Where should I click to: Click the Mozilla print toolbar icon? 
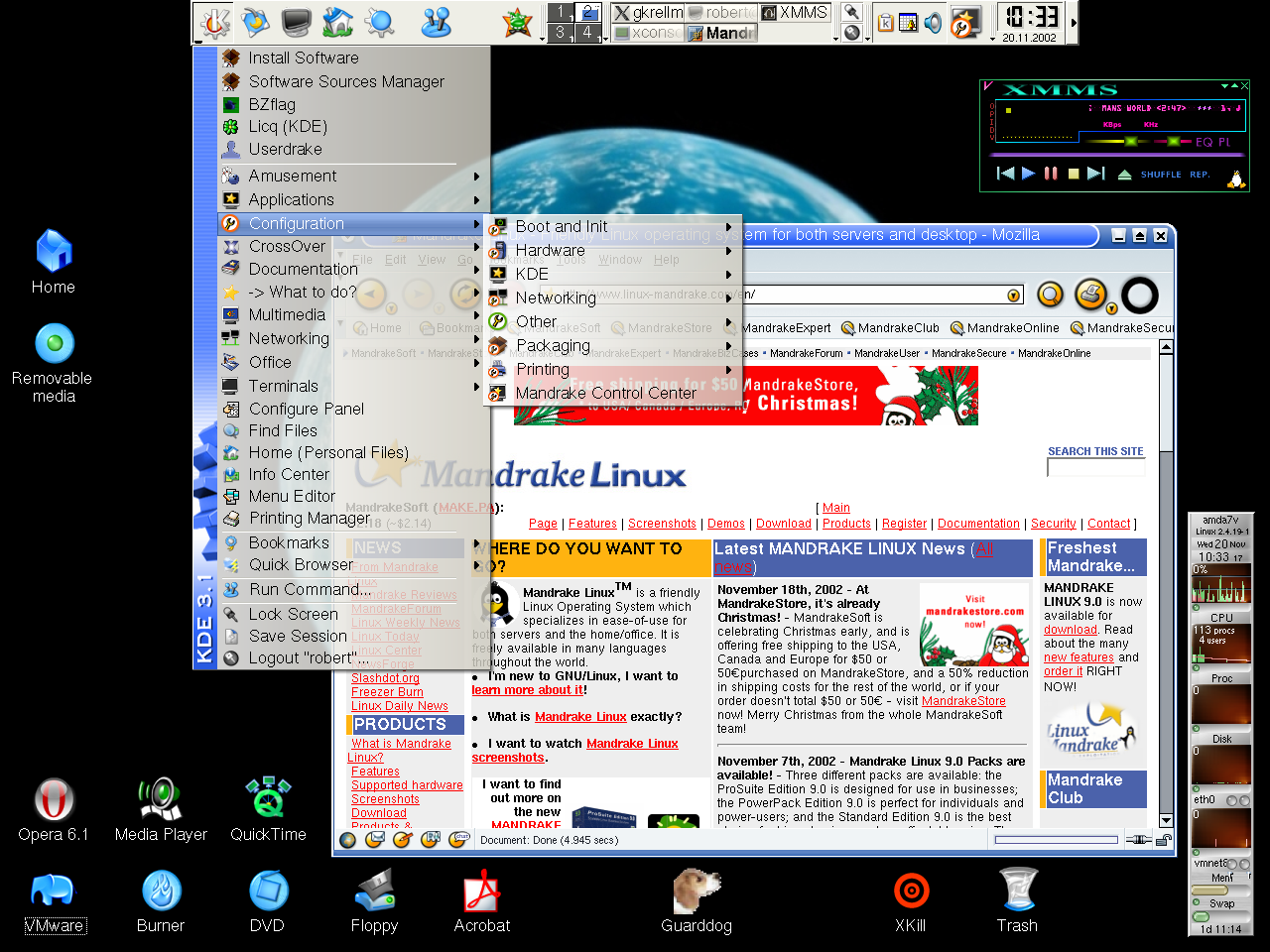pos(1090,295)
